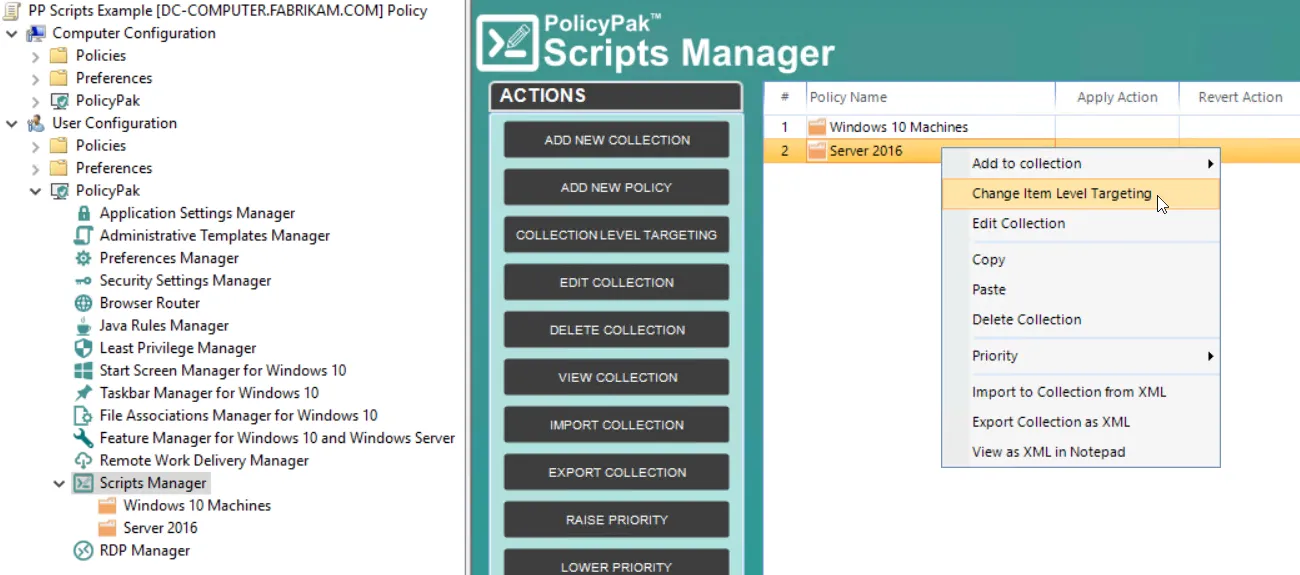Choose Import to Collection from XML

click(1081, 392)
